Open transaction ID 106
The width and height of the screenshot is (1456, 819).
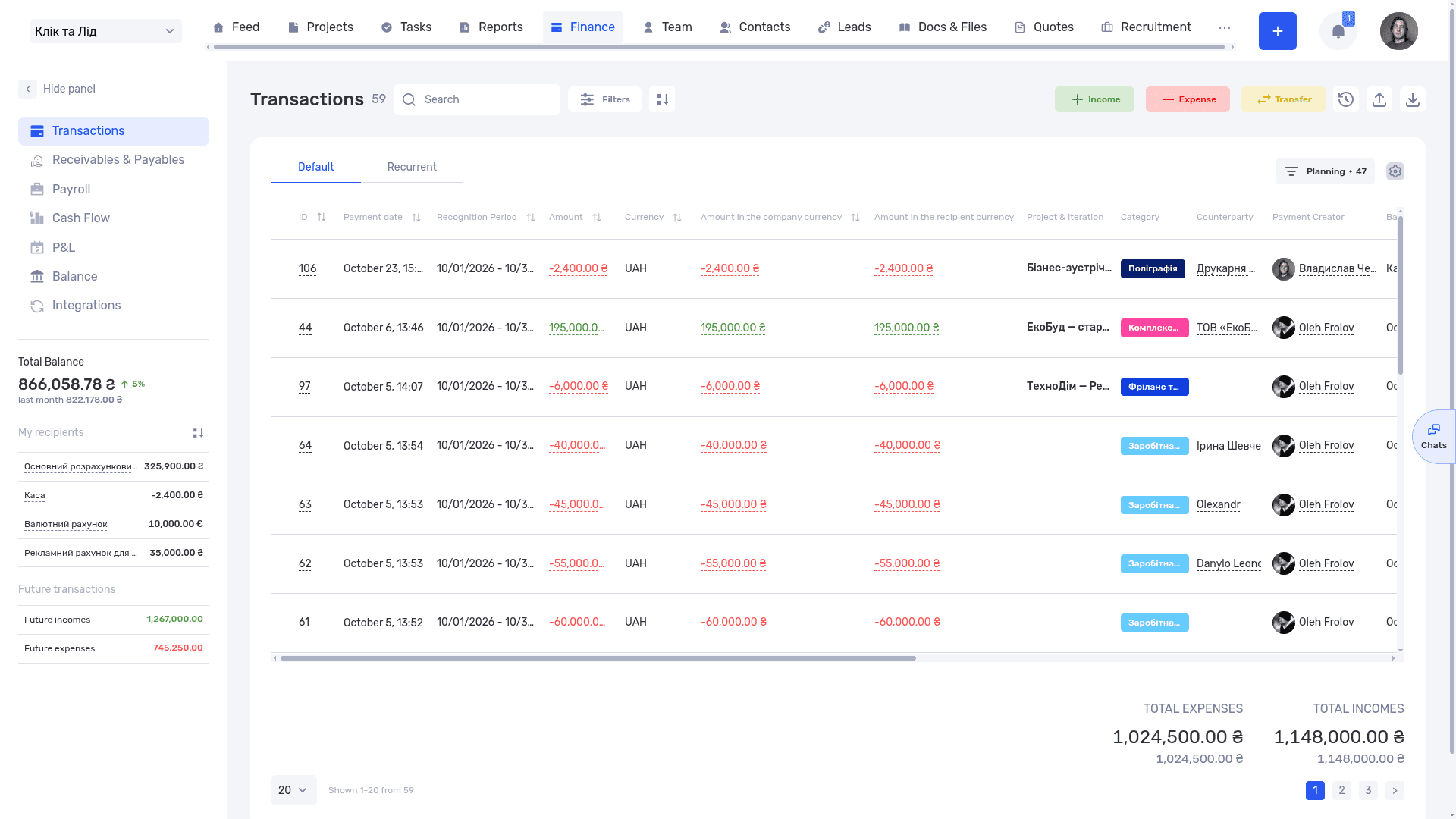pos(307,268)
